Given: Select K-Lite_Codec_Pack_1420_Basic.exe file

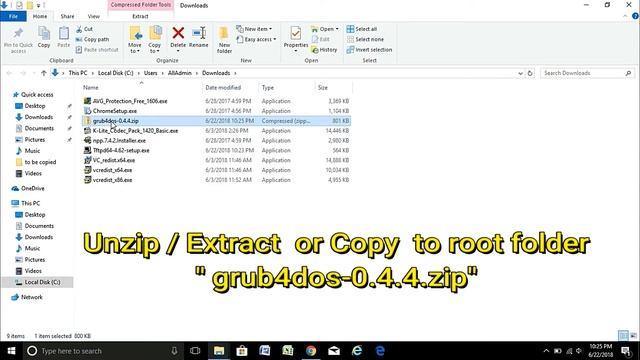Looking at the screenshot, I should pos(135,131).
